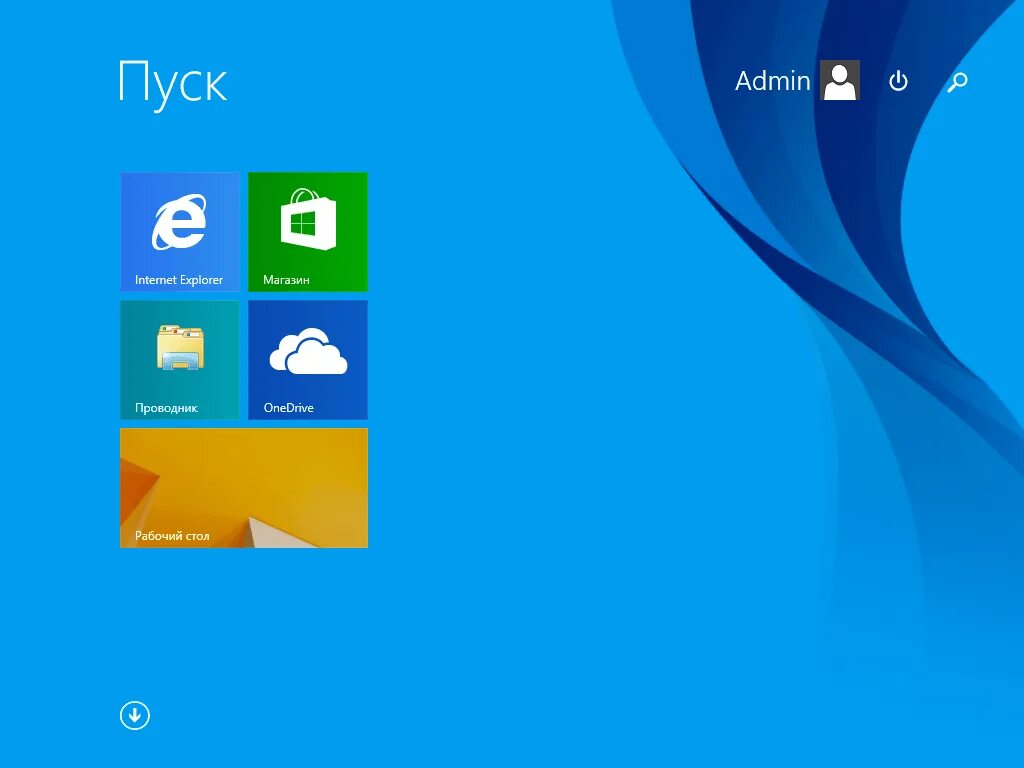Show all apps with the down arrow

[135, 715]
